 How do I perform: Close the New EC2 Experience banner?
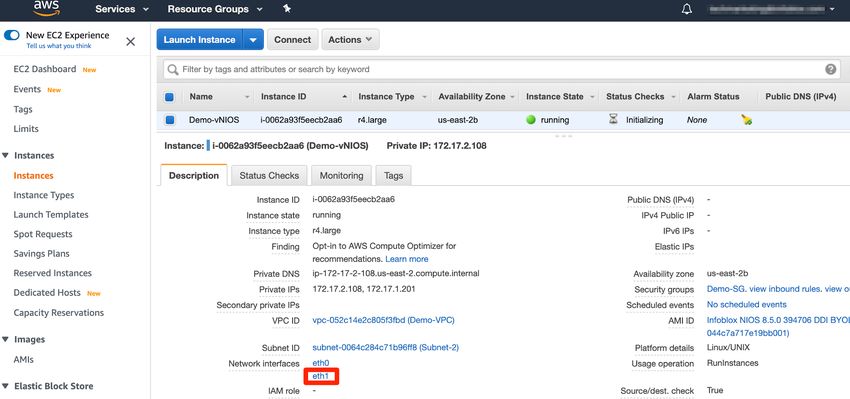point(131,42)
